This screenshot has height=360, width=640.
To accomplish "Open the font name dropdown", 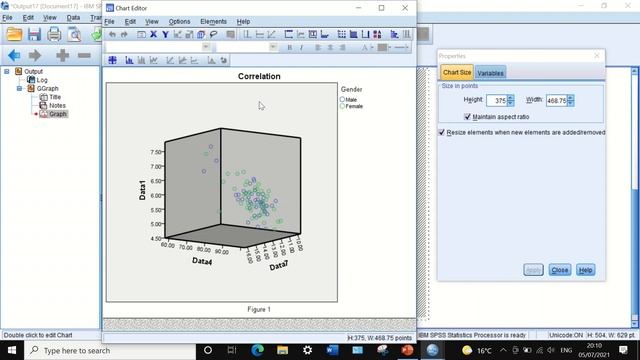I will (x=206, y=47).
